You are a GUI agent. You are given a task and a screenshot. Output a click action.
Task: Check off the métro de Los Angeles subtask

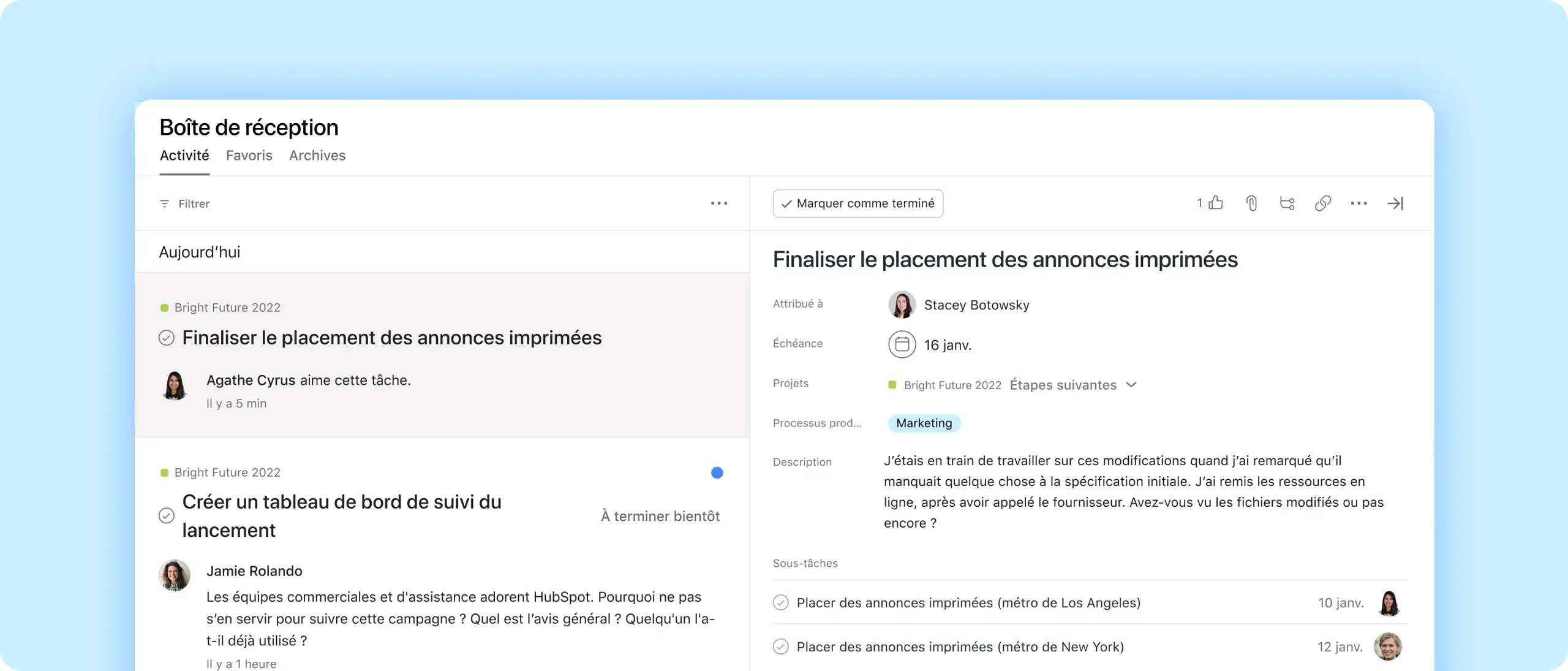781,603
